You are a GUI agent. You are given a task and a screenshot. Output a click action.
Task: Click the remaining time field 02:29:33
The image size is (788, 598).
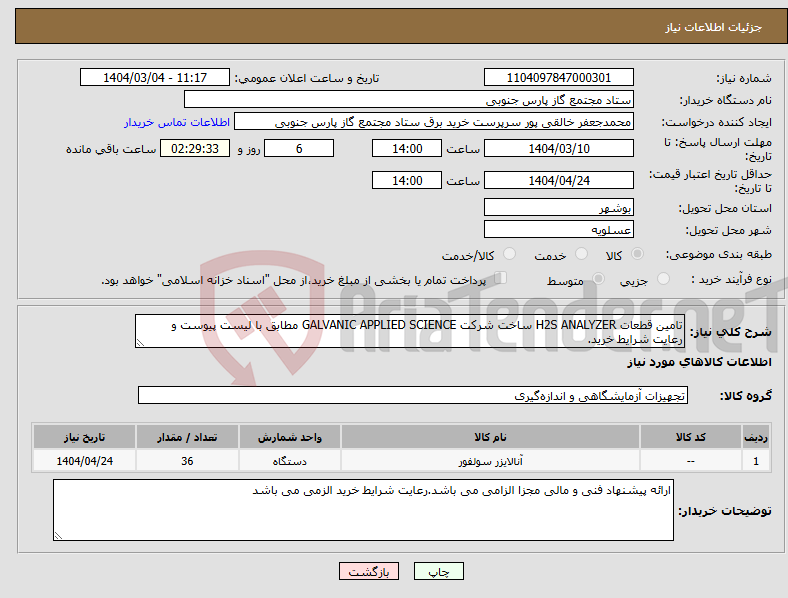point(195,148)
